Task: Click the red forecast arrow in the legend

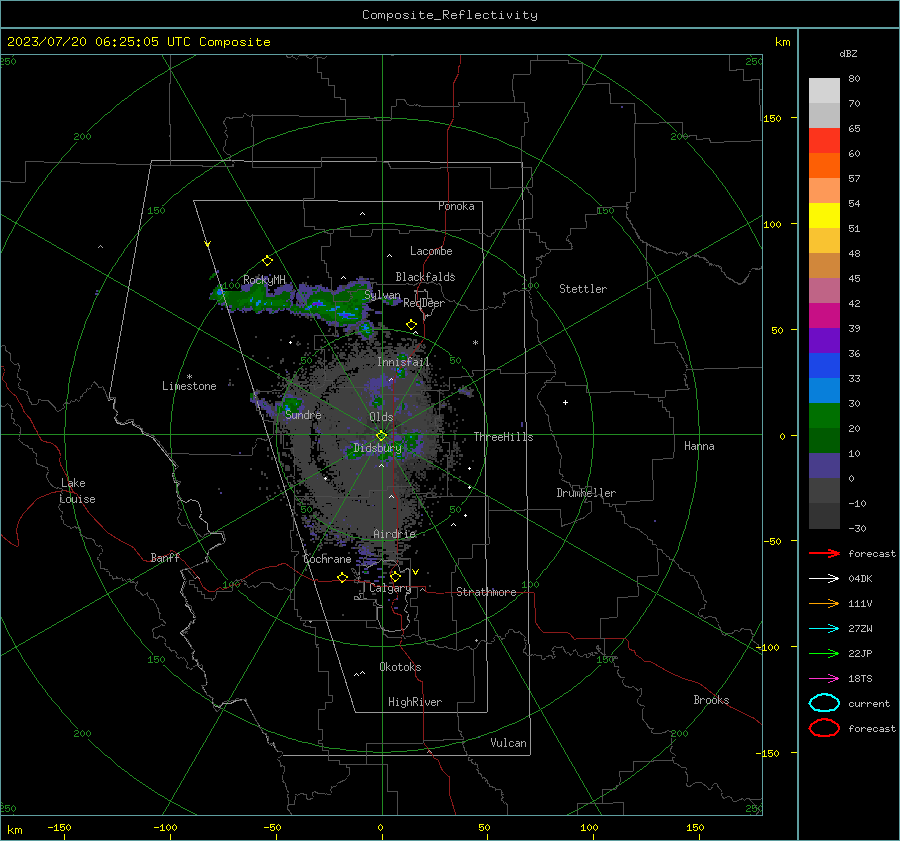Action: (x=824, y=553)
